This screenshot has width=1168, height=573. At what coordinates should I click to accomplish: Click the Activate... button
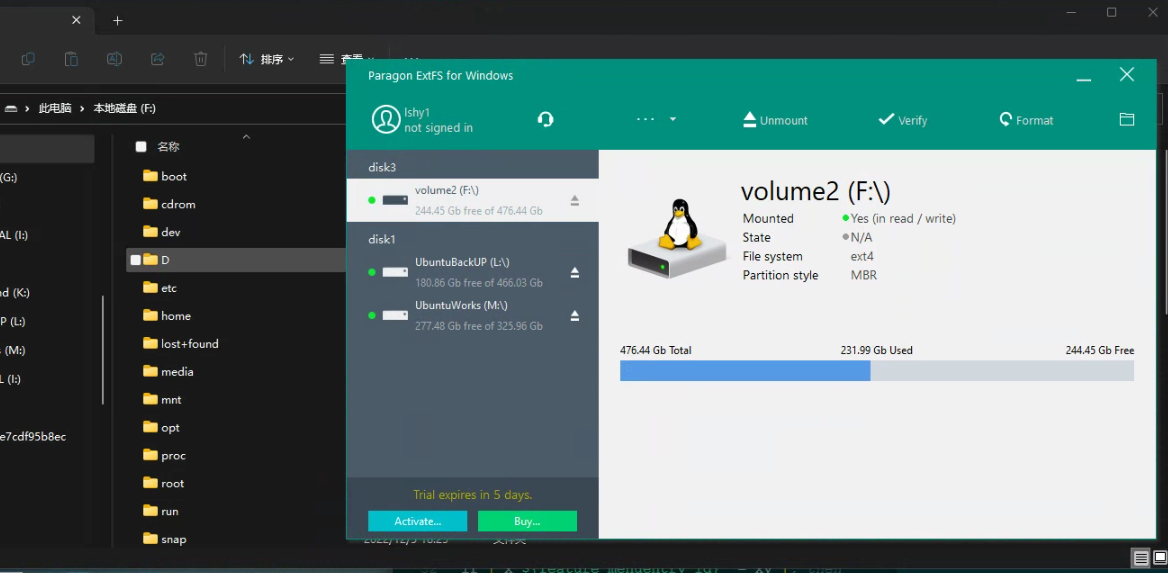point(417,521)
